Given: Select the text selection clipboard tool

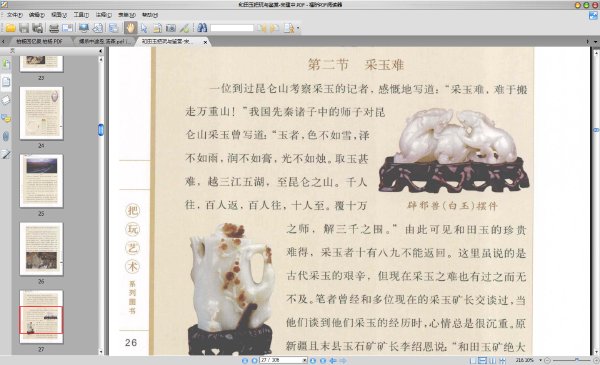Looking at the screenshot, I should pos(157,28).
